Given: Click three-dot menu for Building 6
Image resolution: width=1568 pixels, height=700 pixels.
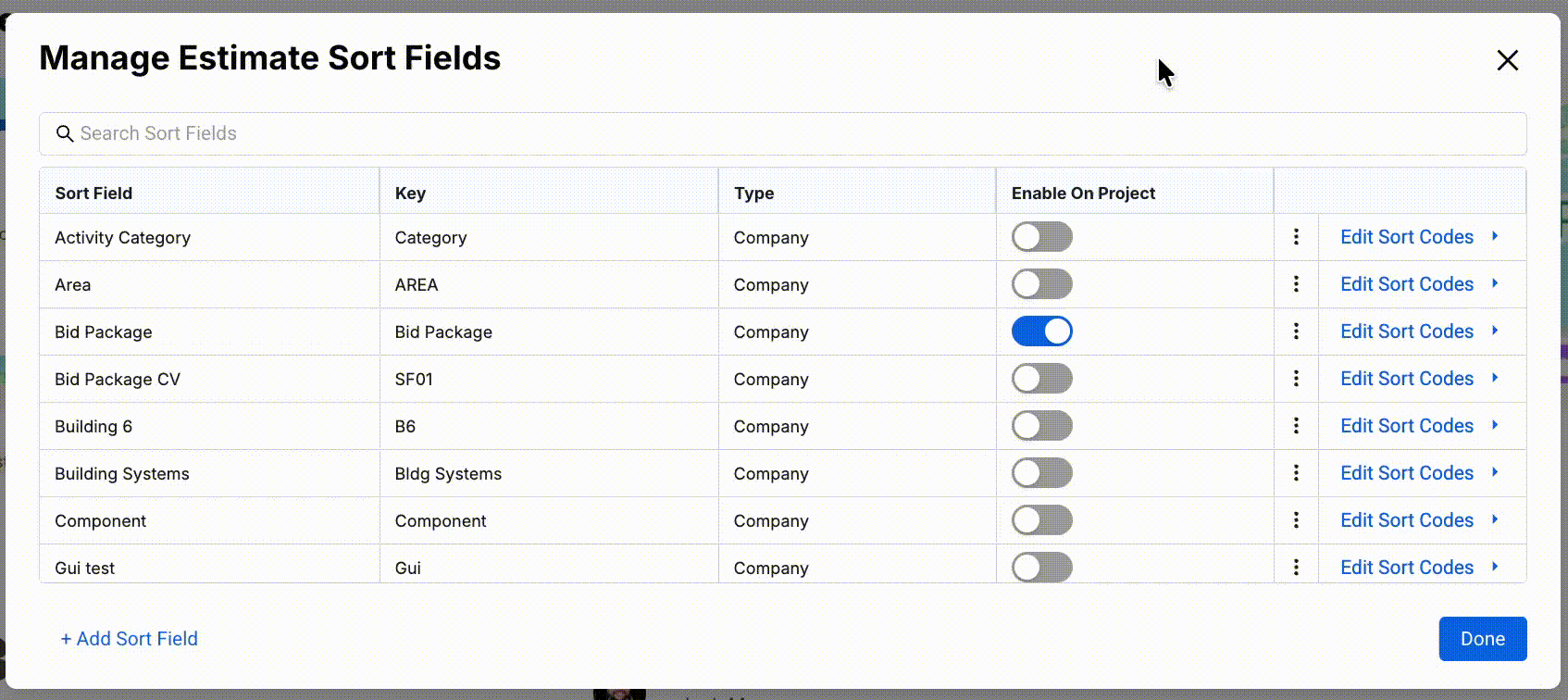Looking at the screenshot, I should tap(1296, 426).
